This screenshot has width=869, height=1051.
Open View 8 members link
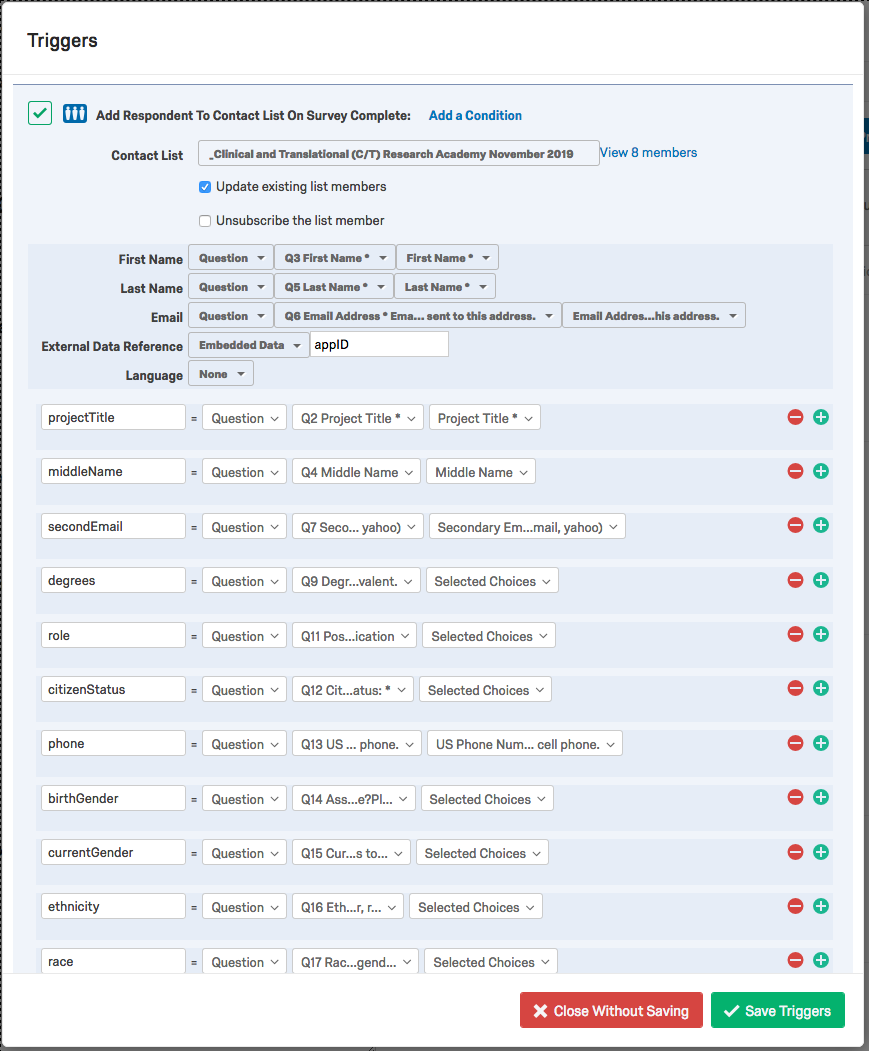point(648,153)
